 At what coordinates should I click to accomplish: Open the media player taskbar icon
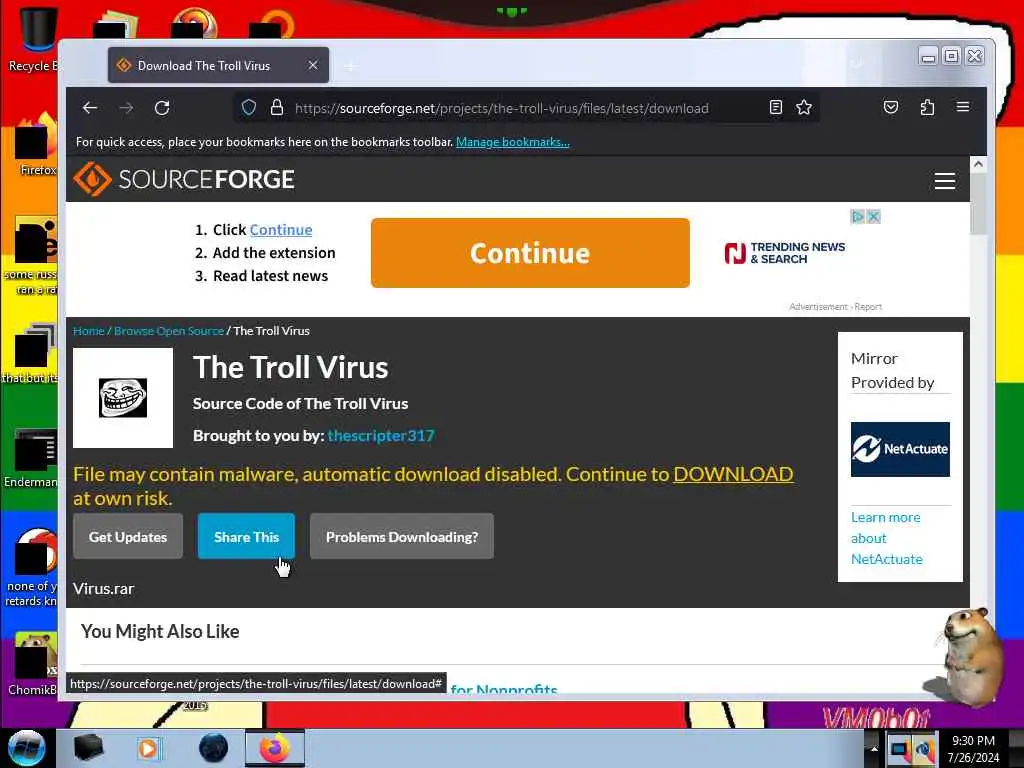pyautogui.click(x=148, y=748)
